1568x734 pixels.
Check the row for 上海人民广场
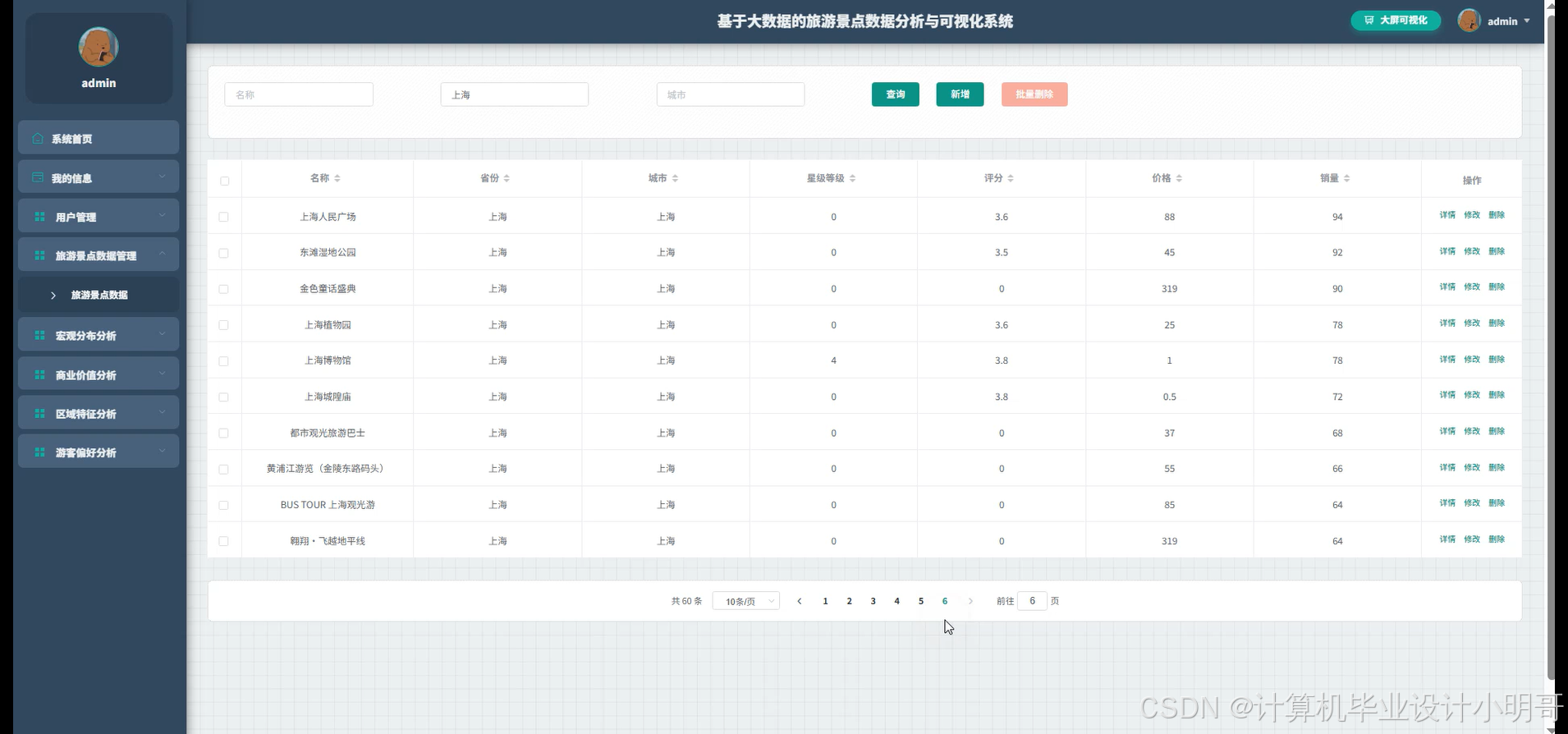(223, 217)
